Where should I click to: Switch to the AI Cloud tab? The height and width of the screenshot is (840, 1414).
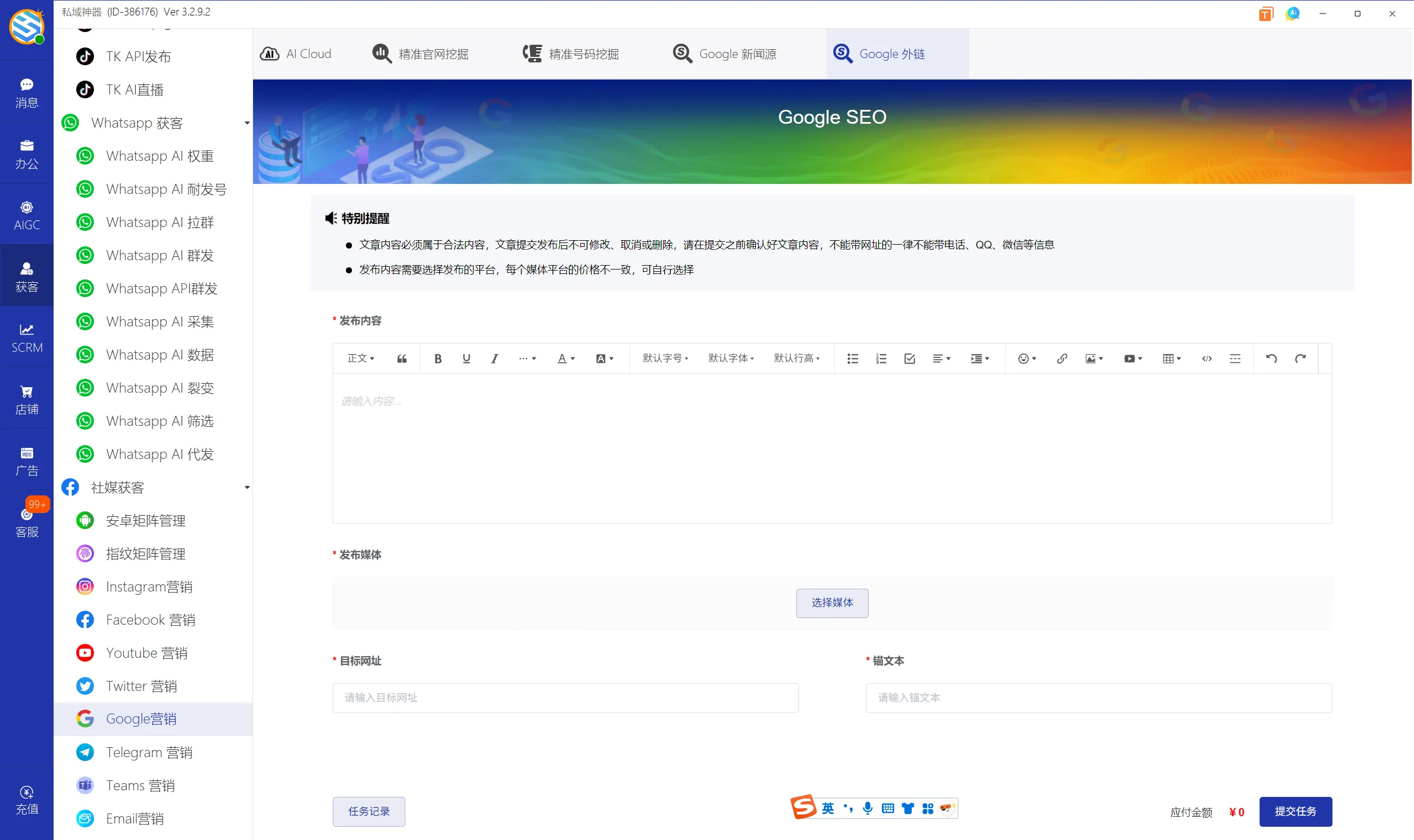297,52
